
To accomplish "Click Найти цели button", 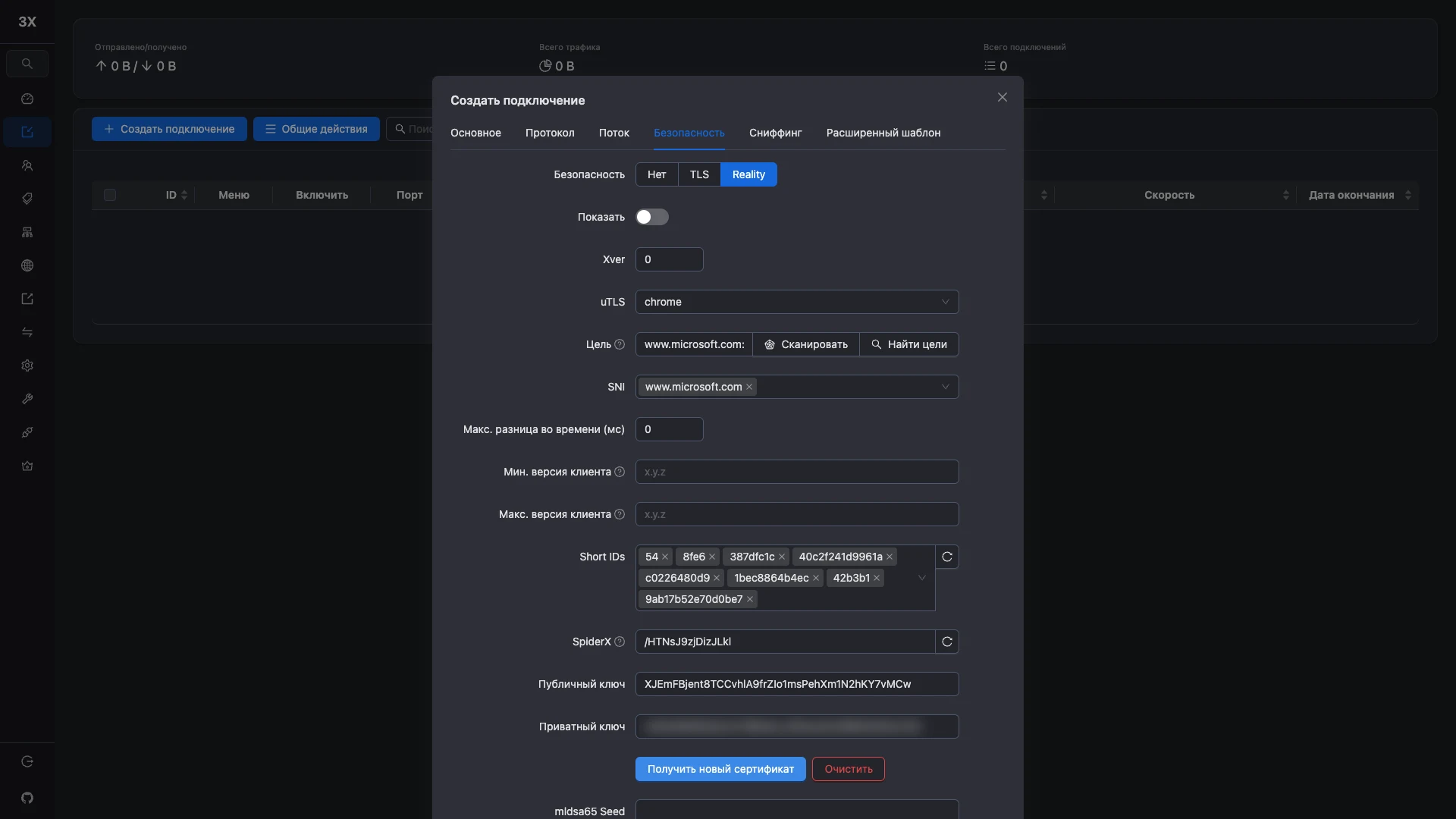I will [909, 344].
